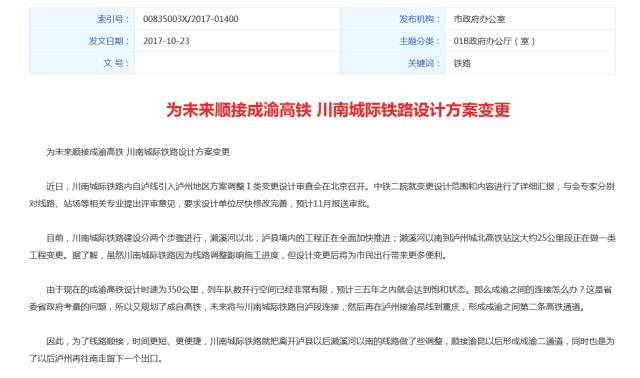640x378 pixels.
Task: Click the paragraph beginning 目前，川南城际铁路建设
Action: [x=322, y=247]
